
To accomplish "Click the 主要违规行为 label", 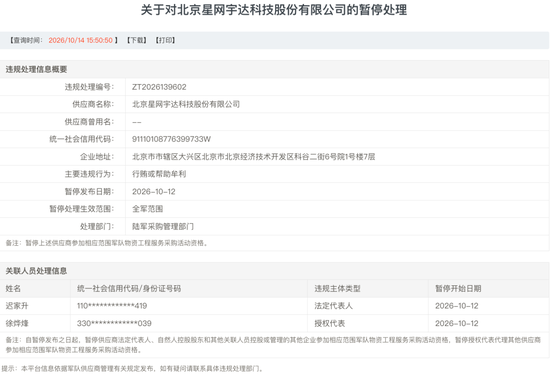I will [89, 174].
